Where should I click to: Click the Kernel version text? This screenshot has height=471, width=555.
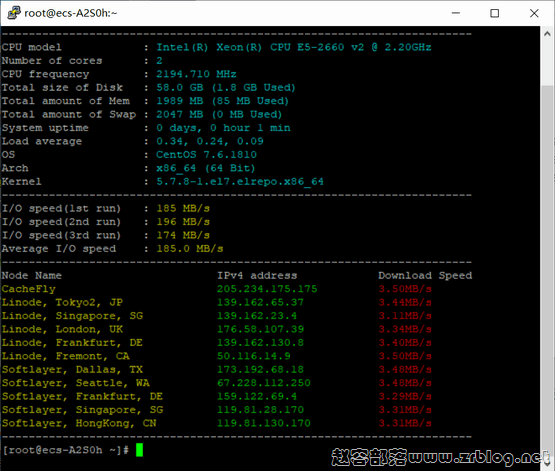pyautogui.click(x=240, y=182)
